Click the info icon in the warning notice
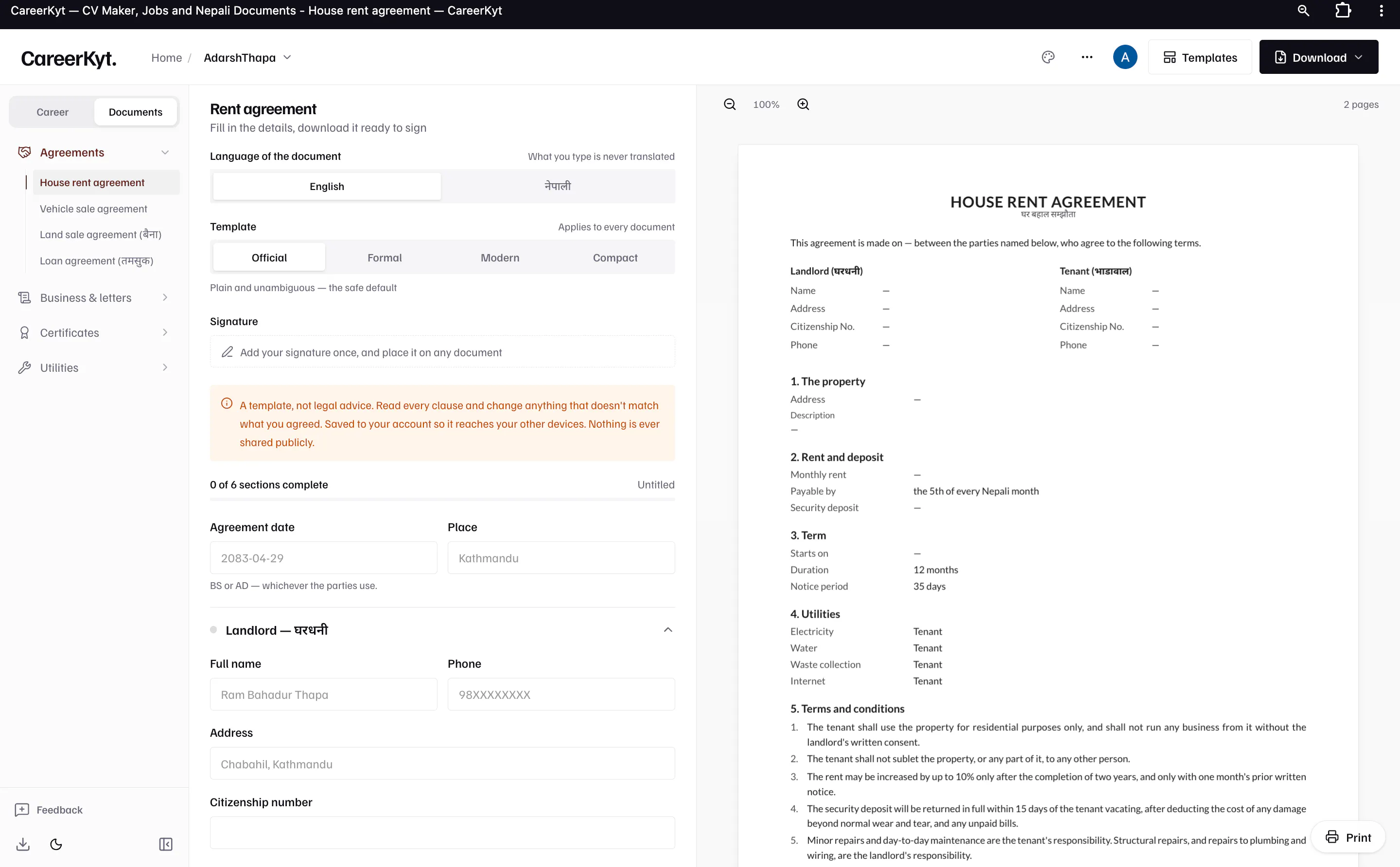Image resolution: width=1400 pixels, height=867 pixels. click(227, 404)
